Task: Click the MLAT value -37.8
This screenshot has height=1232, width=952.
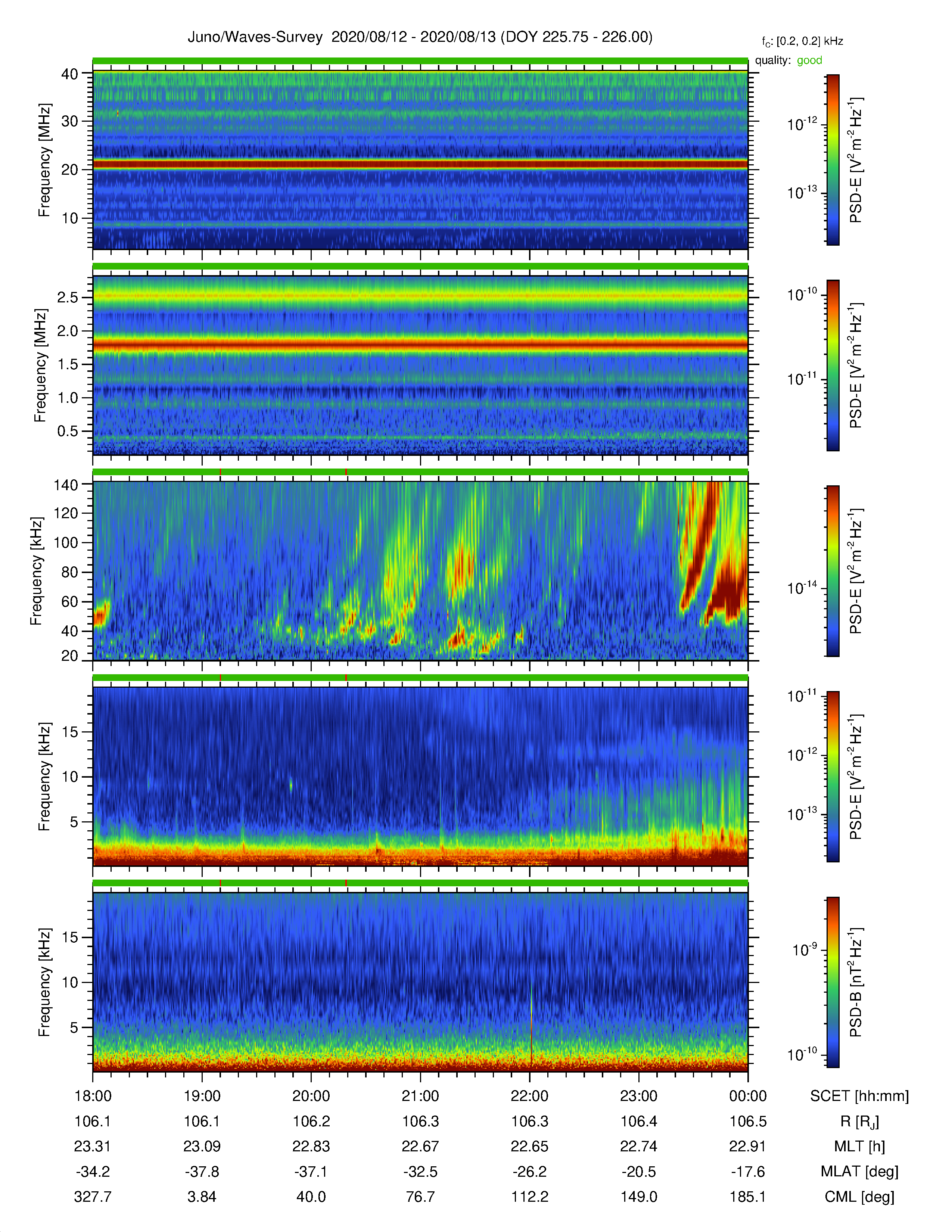Action: [202, 1172]
